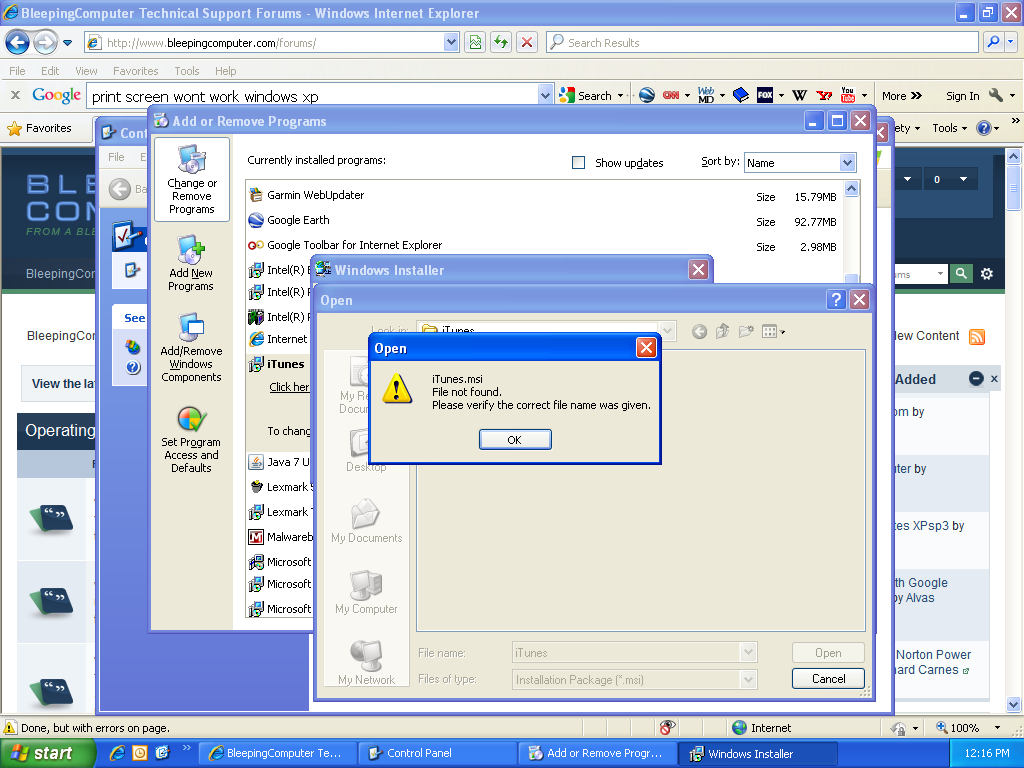
Task: Click the browser Stop icon
Action: pos(527,42)
